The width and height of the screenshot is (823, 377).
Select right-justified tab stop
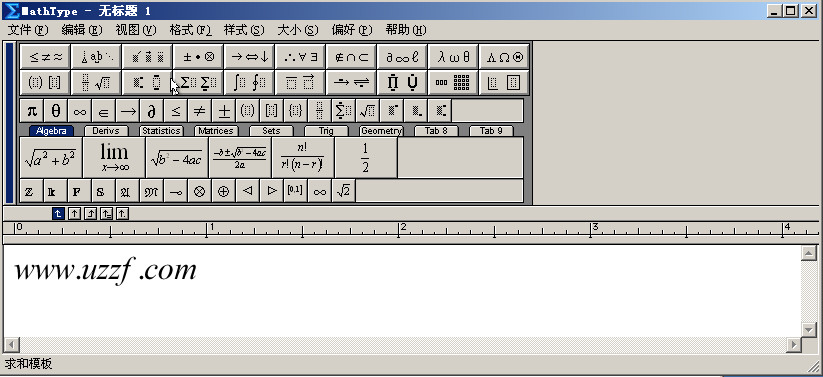tap(90, 213)
